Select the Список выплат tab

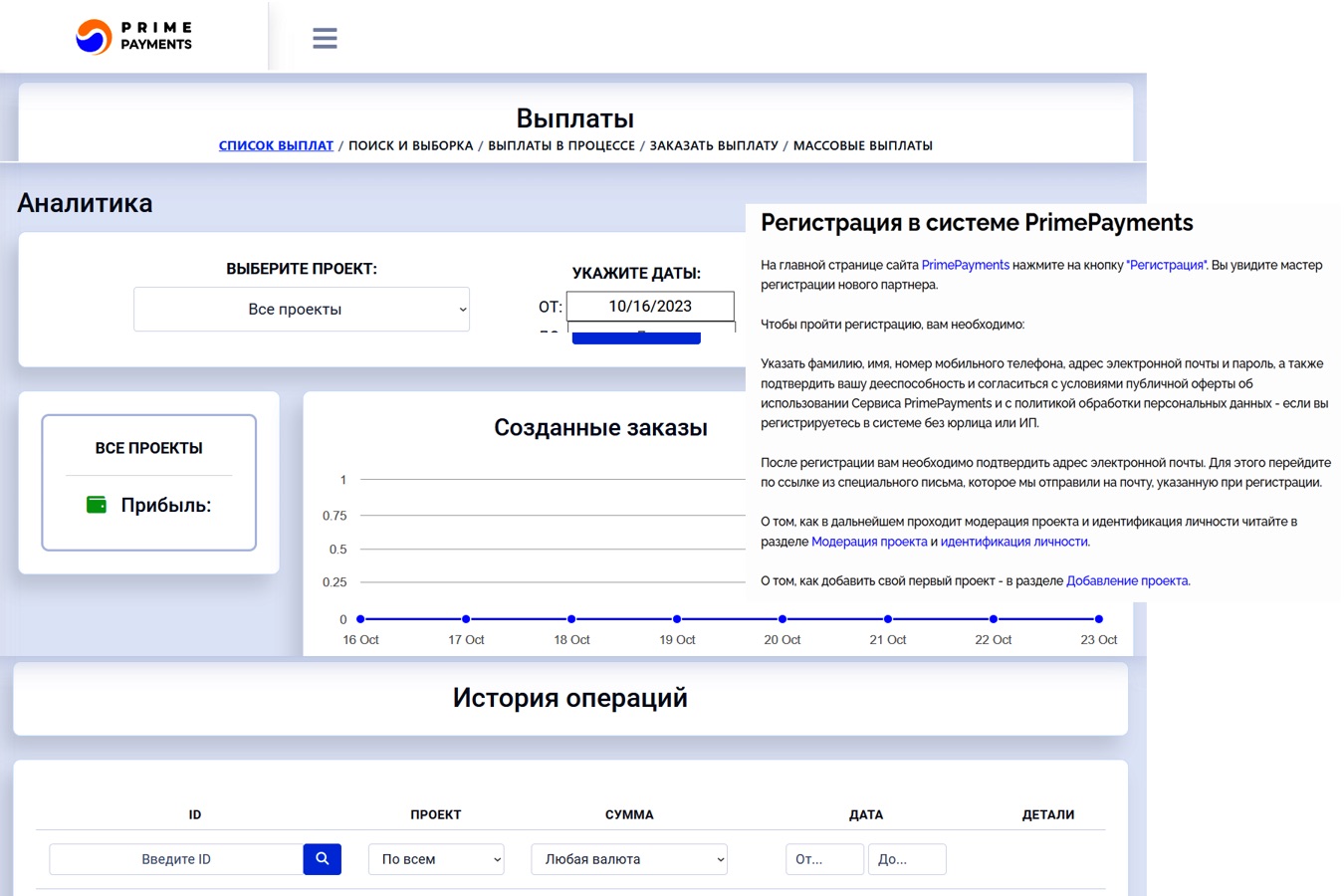(x=276, y=145)
